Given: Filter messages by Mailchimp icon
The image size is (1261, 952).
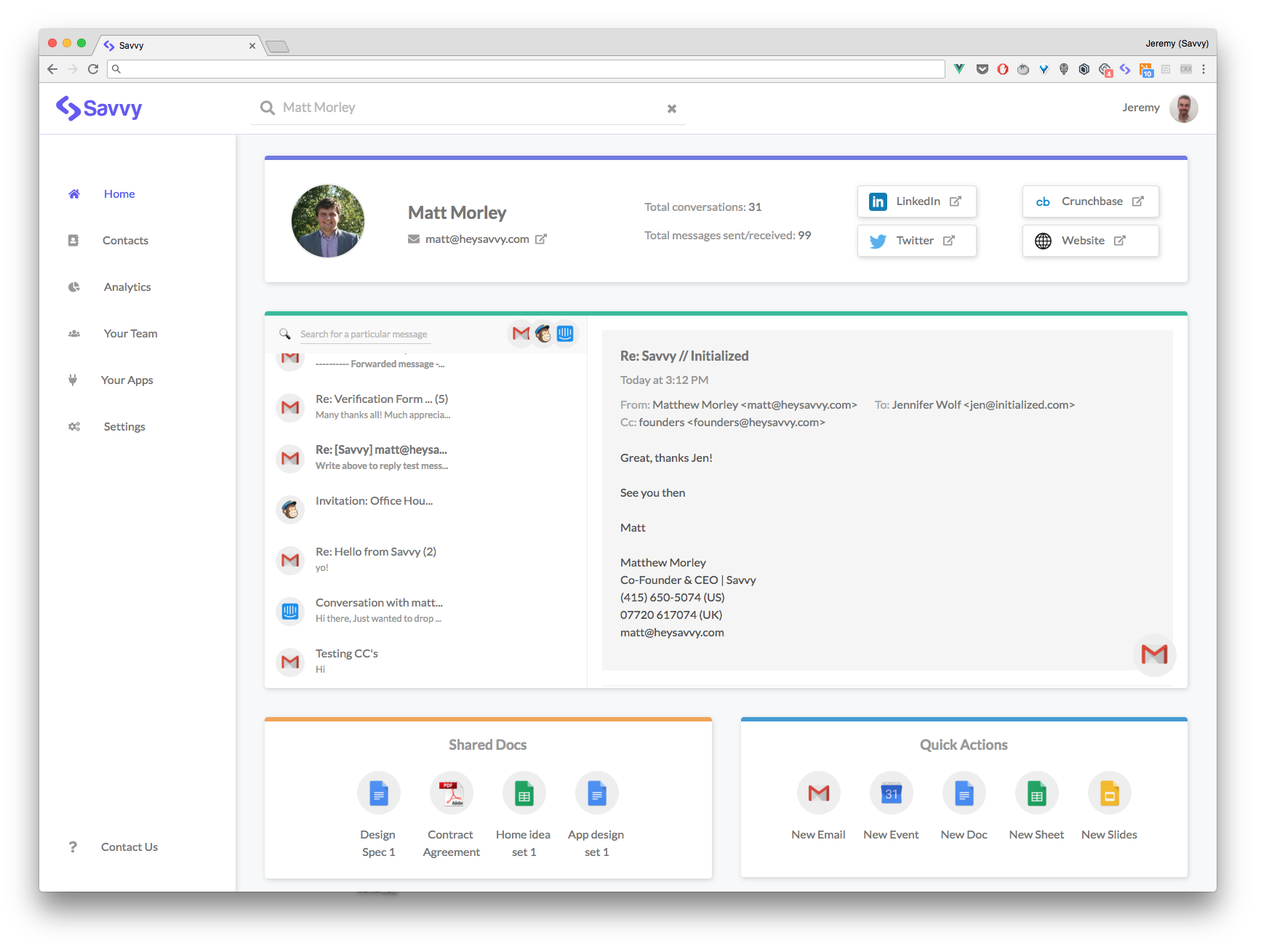Looking at the screenshot, I should [x=543, y=334].
